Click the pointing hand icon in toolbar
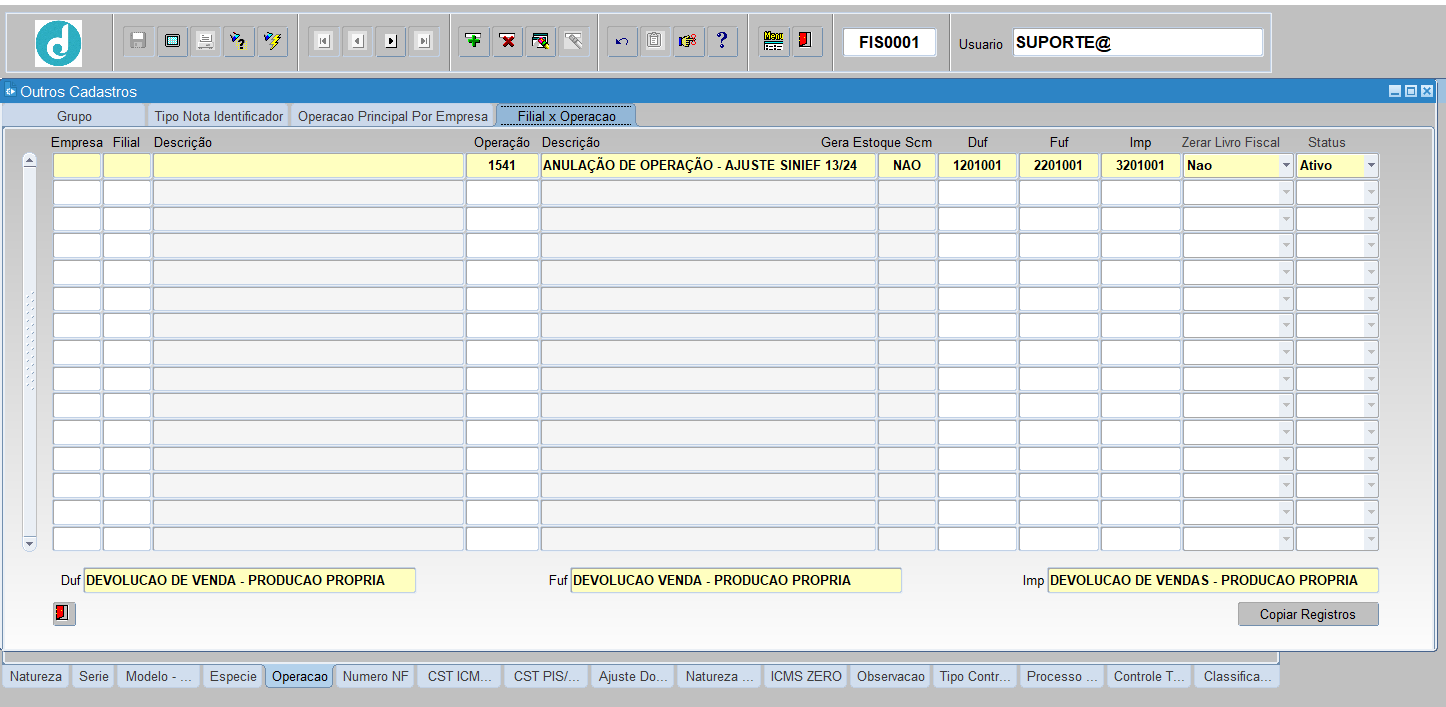The width and height of the screenshot is (1446, 707). [x=688, y=41]
